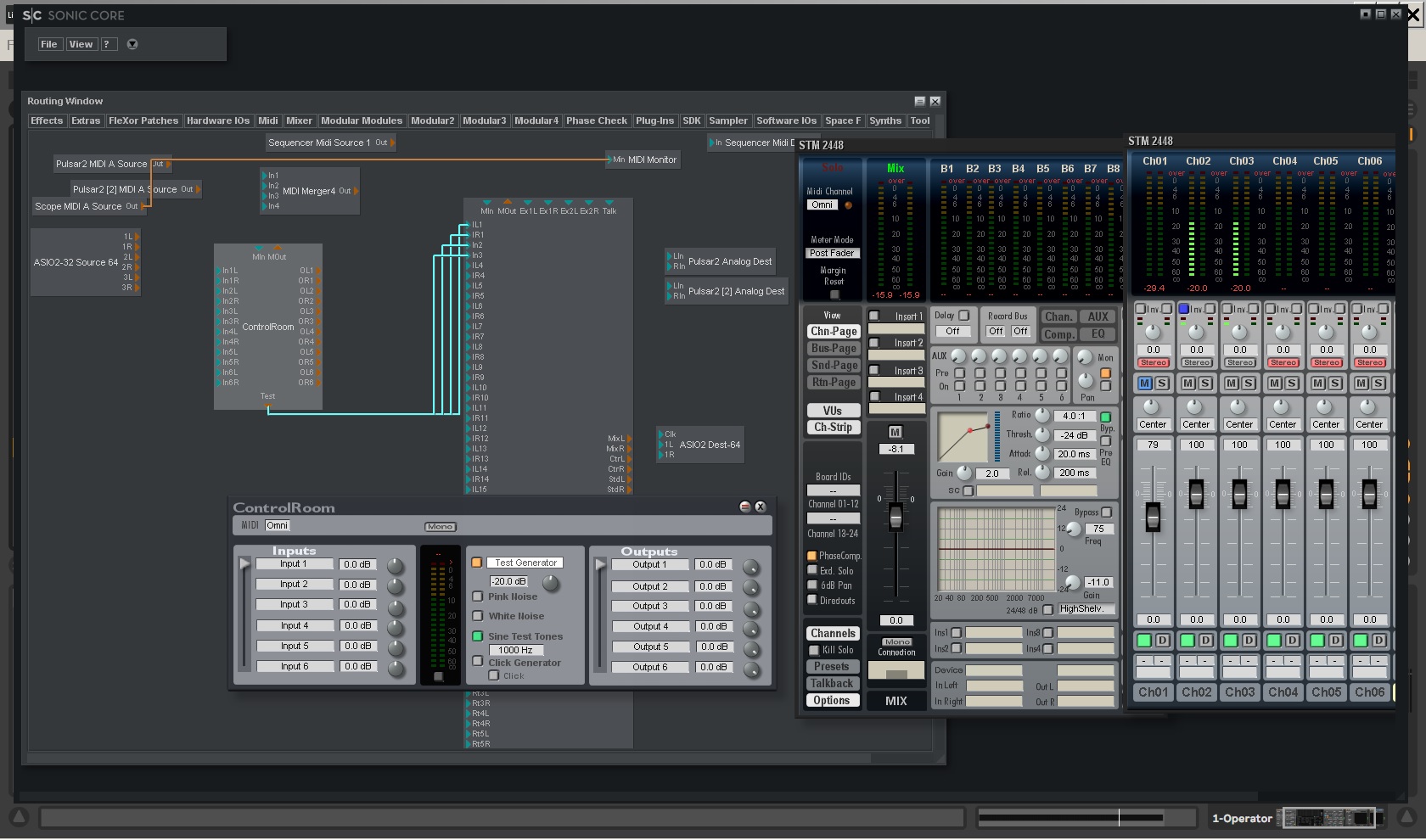Image resolution: width=1426 pixels, height=840 pixels.
Task: Expand the Outputs section arrow in ControlRoom
Action: click(x=601, y=564)
